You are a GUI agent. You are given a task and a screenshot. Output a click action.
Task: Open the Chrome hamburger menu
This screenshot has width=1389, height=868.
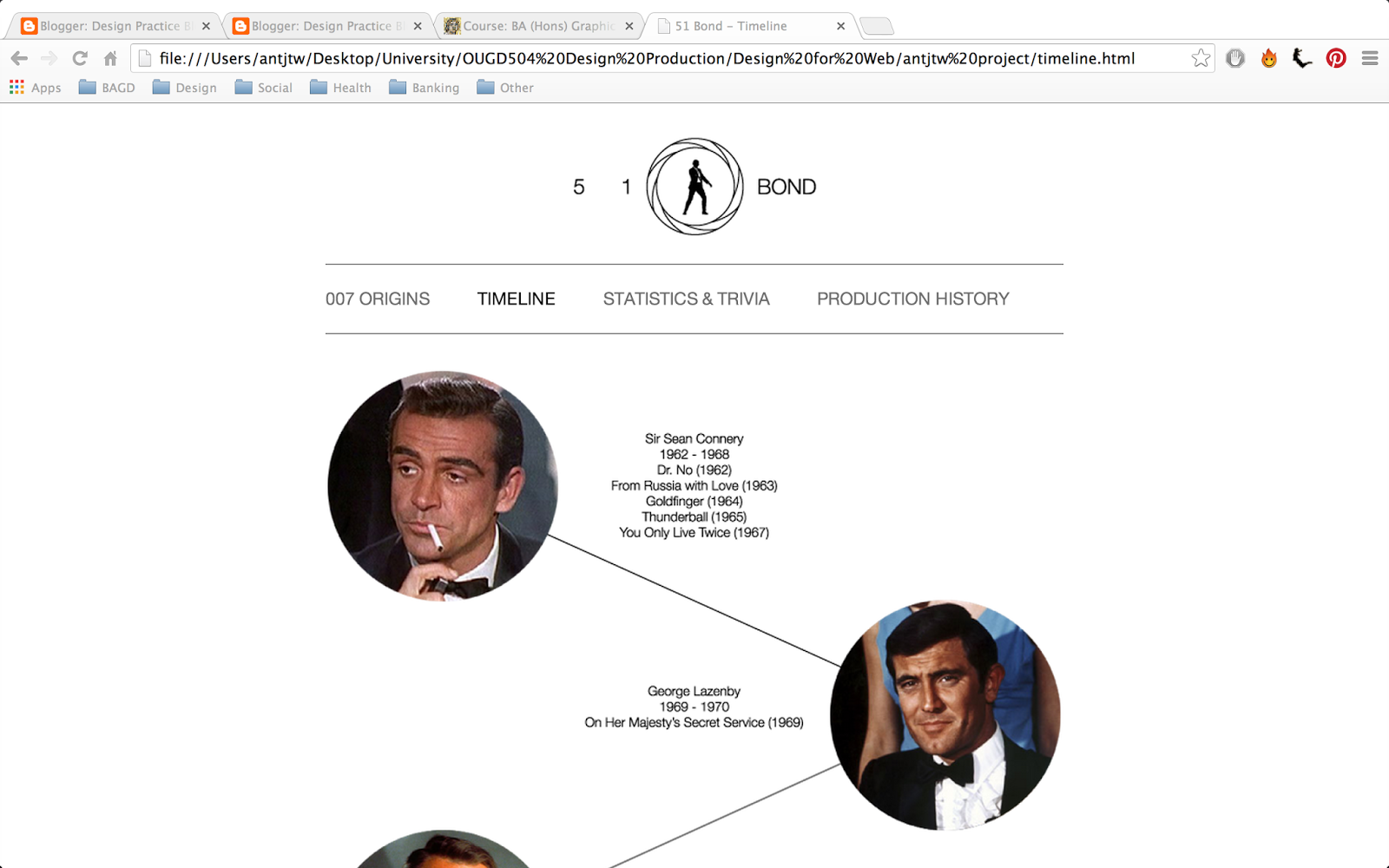1370,58
